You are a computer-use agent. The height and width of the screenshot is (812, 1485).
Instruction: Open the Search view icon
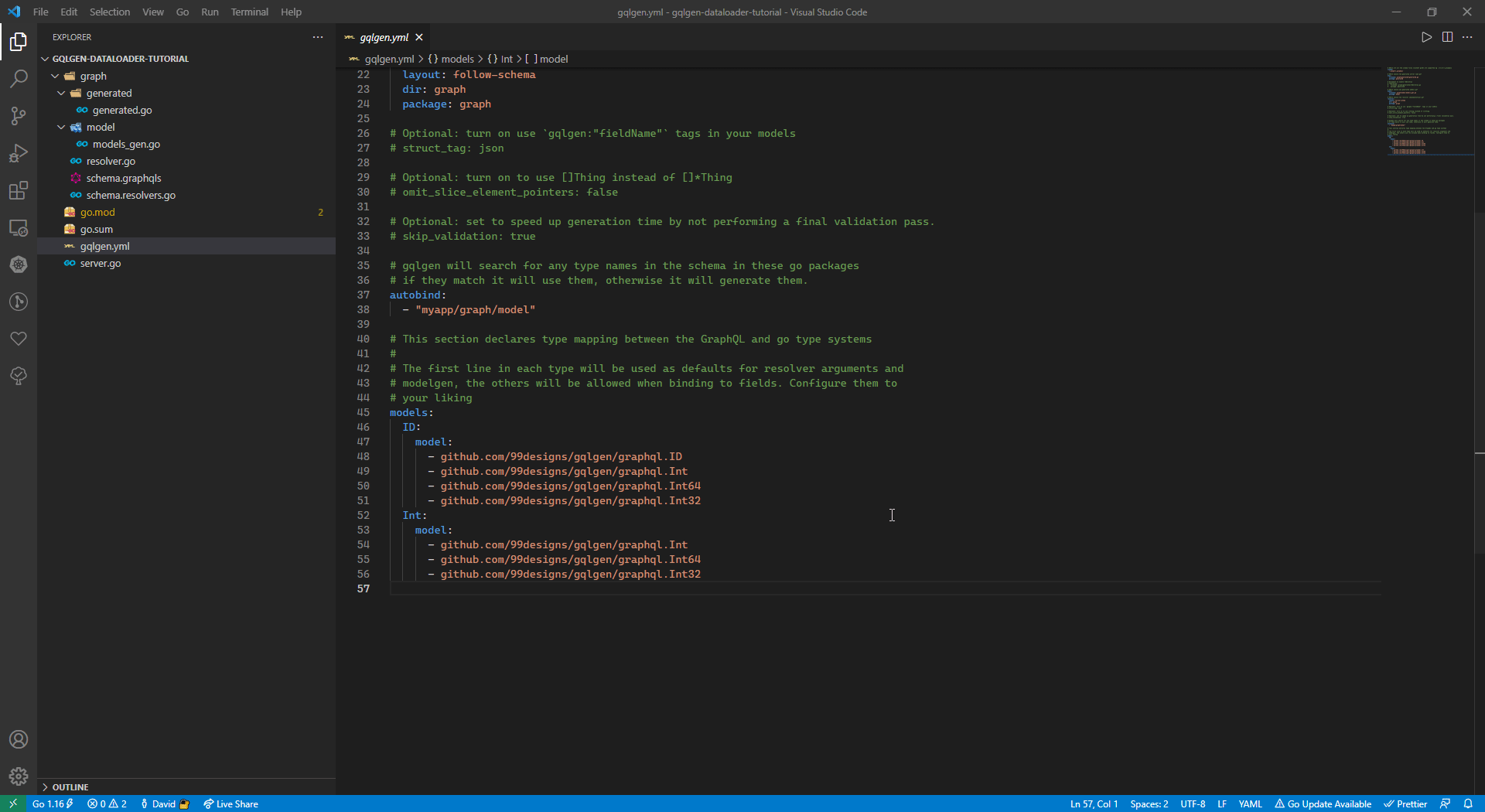[19, 79]
